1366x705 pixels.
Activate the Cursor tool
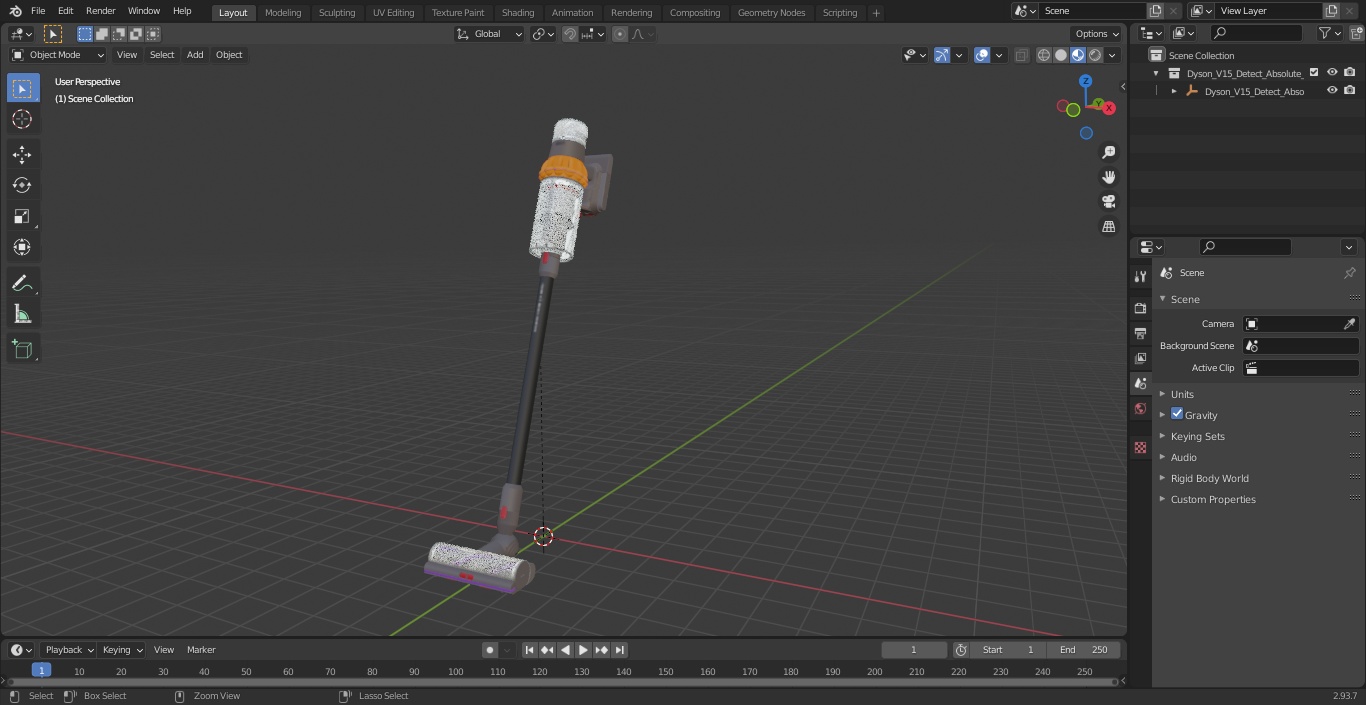pos(22,119)
